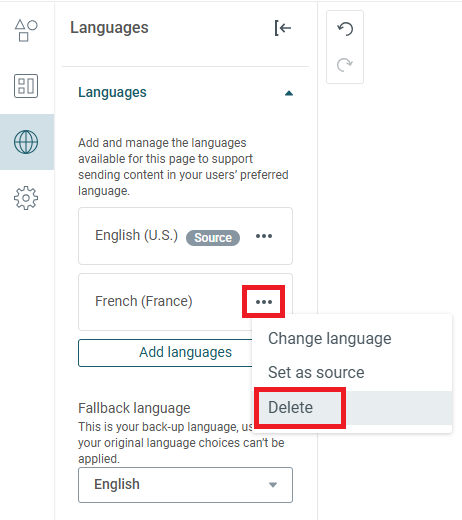Click the Source badge on English
The width and height of the screenshot is (462, 520).
(x=213, y=238)
